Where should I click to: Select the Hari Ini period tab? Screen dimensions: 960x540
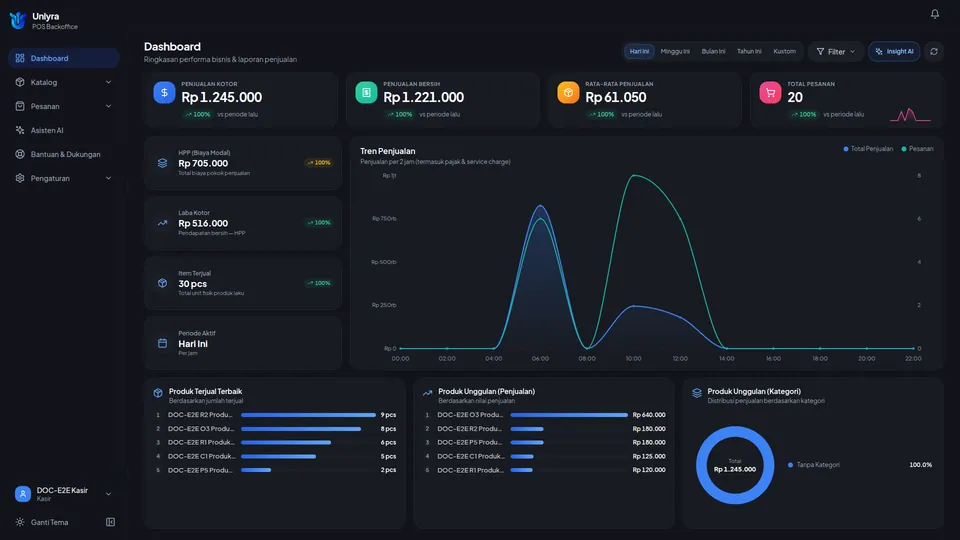tap(639, 51)
